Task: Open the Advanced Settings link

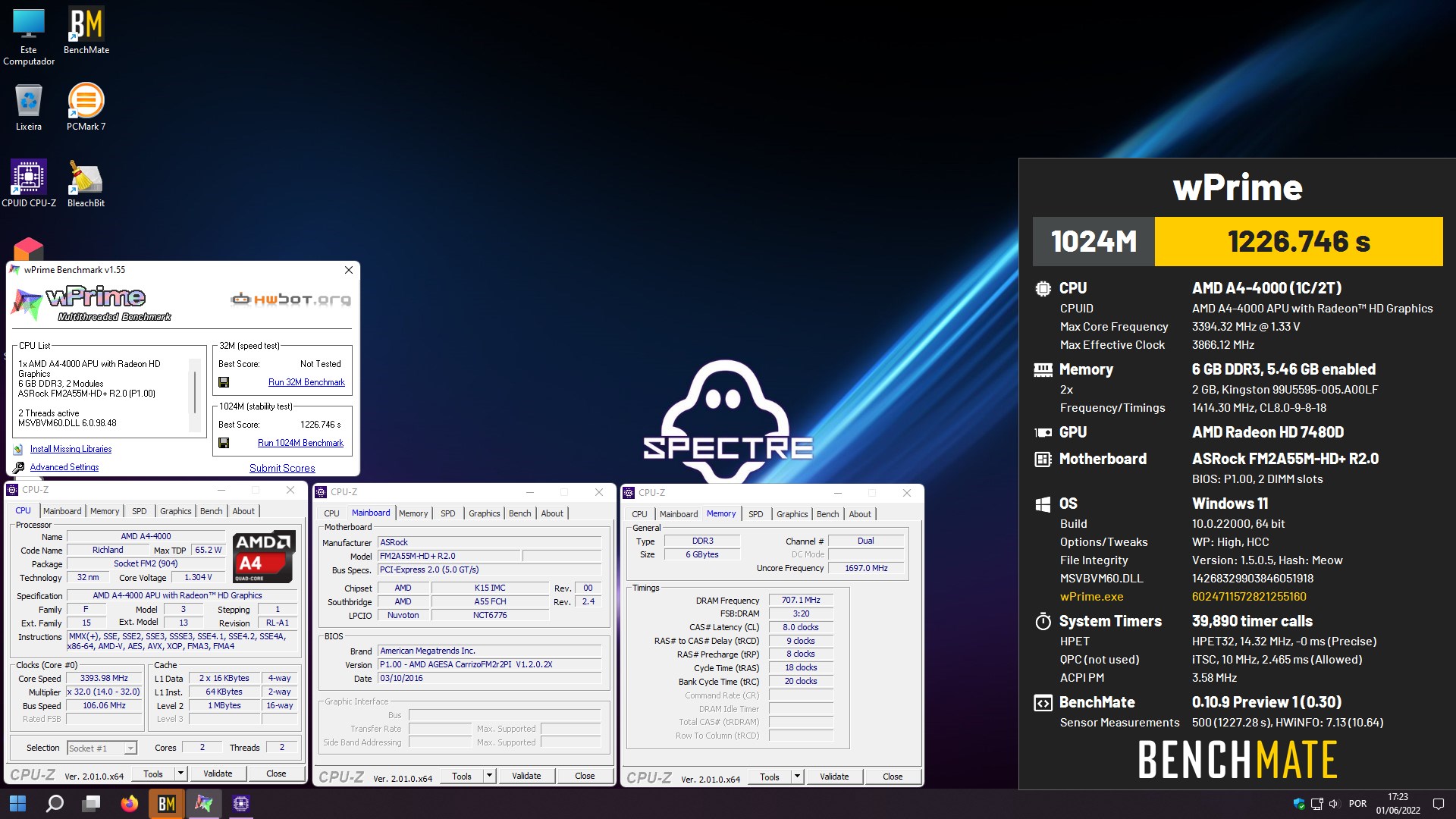Action: click(x=64, y=467)
